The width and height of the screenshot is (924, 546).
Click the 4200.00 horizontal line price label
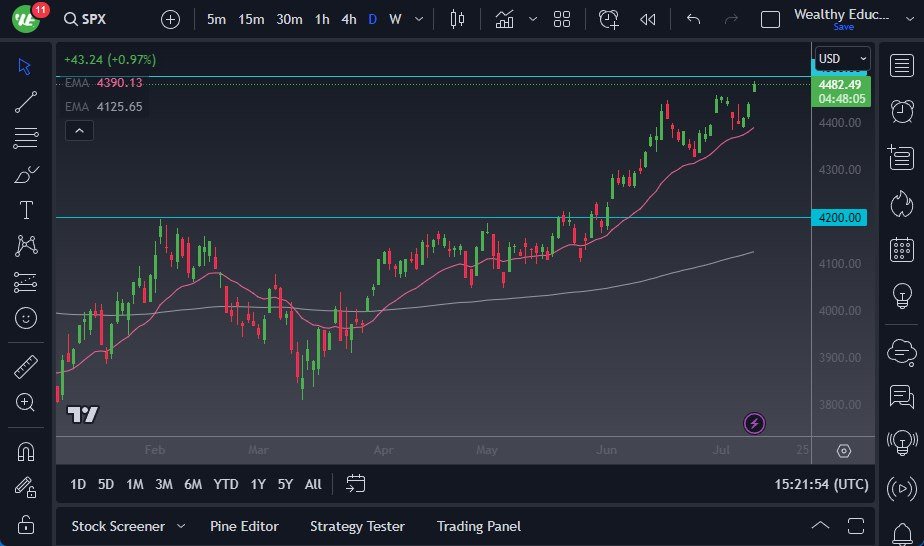pos(840,217)
